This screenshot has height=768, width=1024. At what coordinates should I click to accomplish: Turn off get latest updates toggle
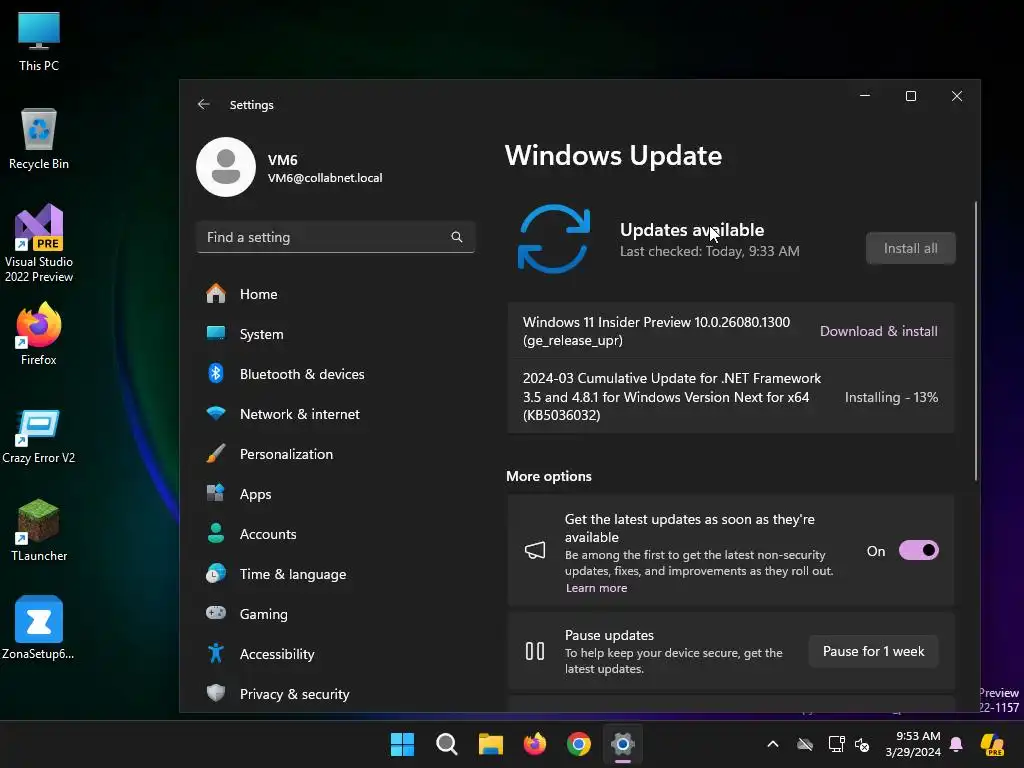pyautogui.click(x=918, y=551)
